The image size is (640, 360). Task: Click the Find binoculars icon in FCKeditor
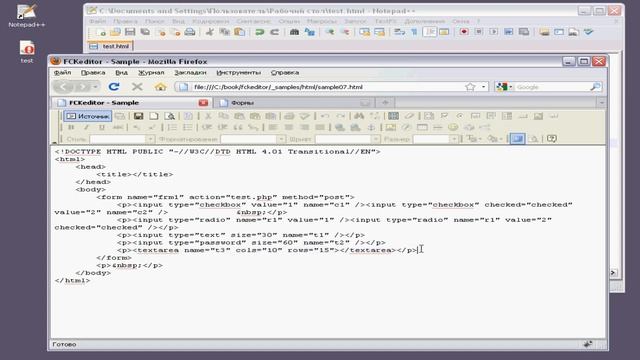coord(359,116)
